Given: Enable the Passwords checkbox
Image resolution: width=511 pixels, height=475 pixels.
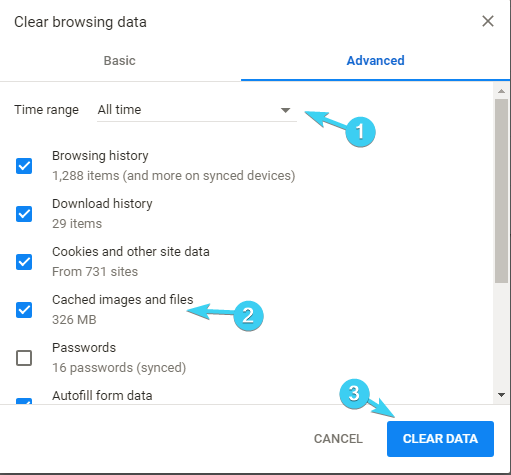Looking at the screenshot, I should [24, 358].
